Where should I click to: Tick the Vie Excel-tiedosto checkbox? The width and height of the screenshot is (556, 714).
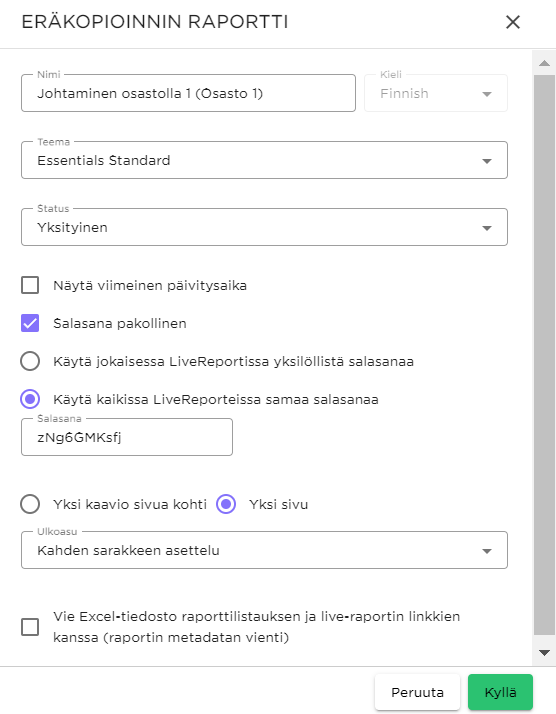[30, 627]
